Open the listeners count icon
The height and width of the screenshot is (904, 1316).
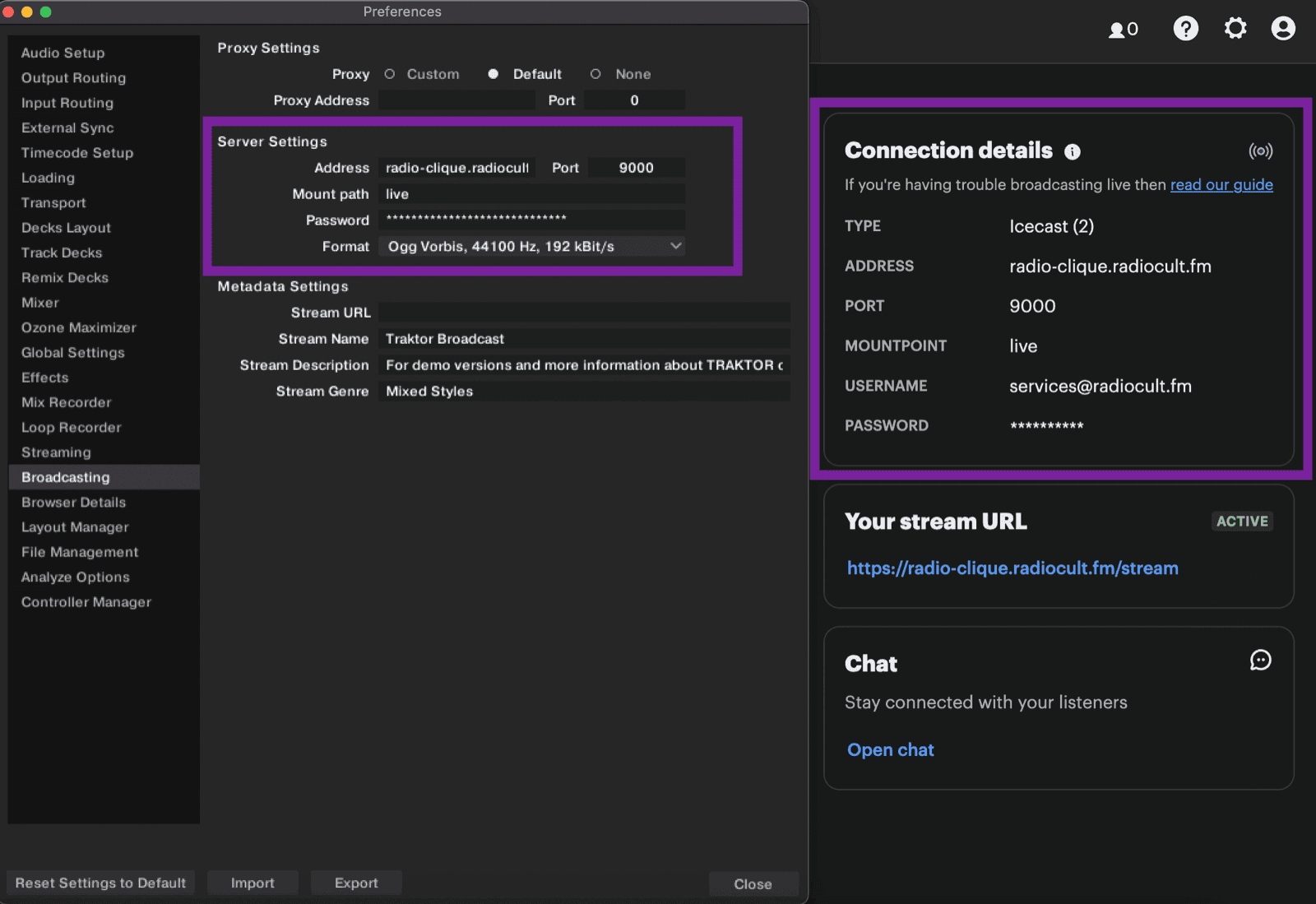click(x=1123, y=30)
